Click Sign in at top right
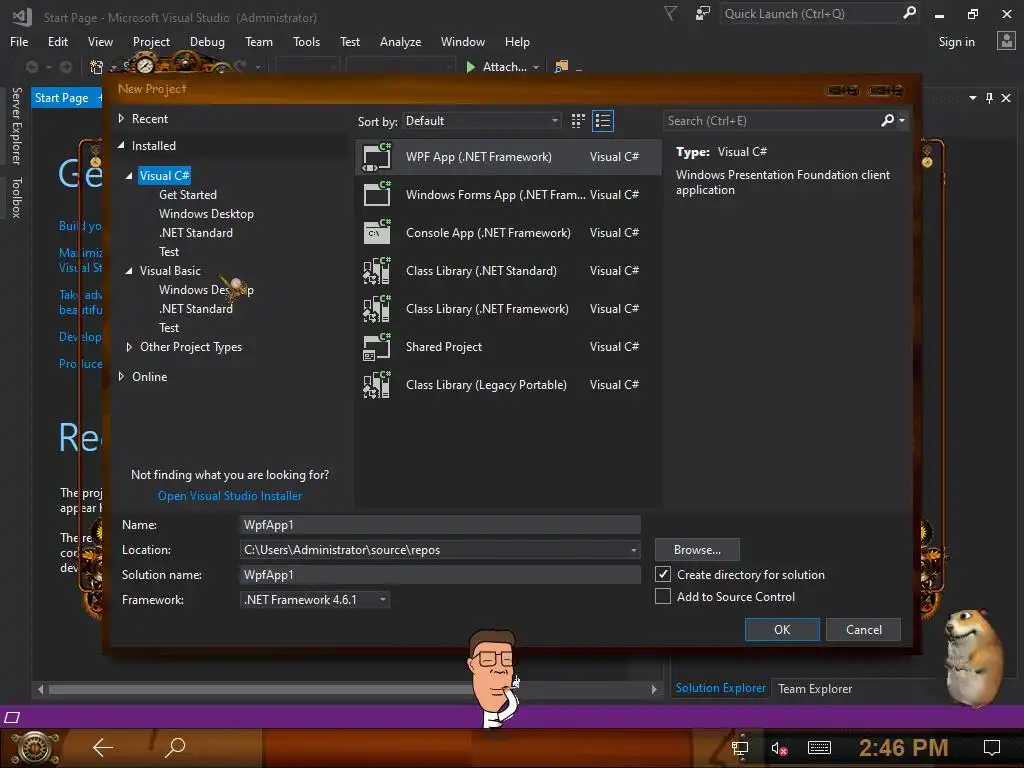The image size is (1024, 768). (x=956, y=42)
